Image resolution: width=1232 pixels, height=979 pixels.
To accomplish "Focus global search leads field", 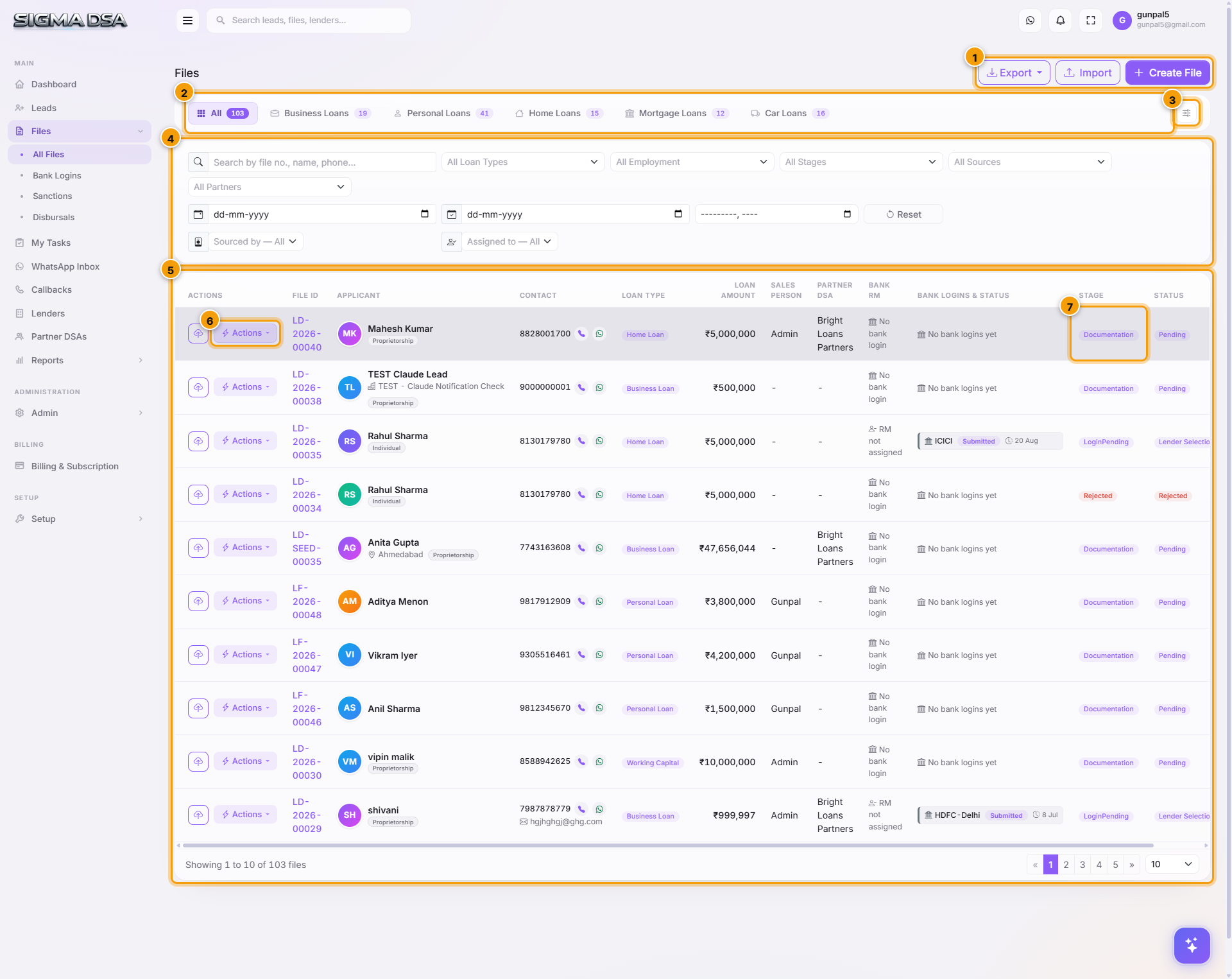I will click(x=309, y=21).
